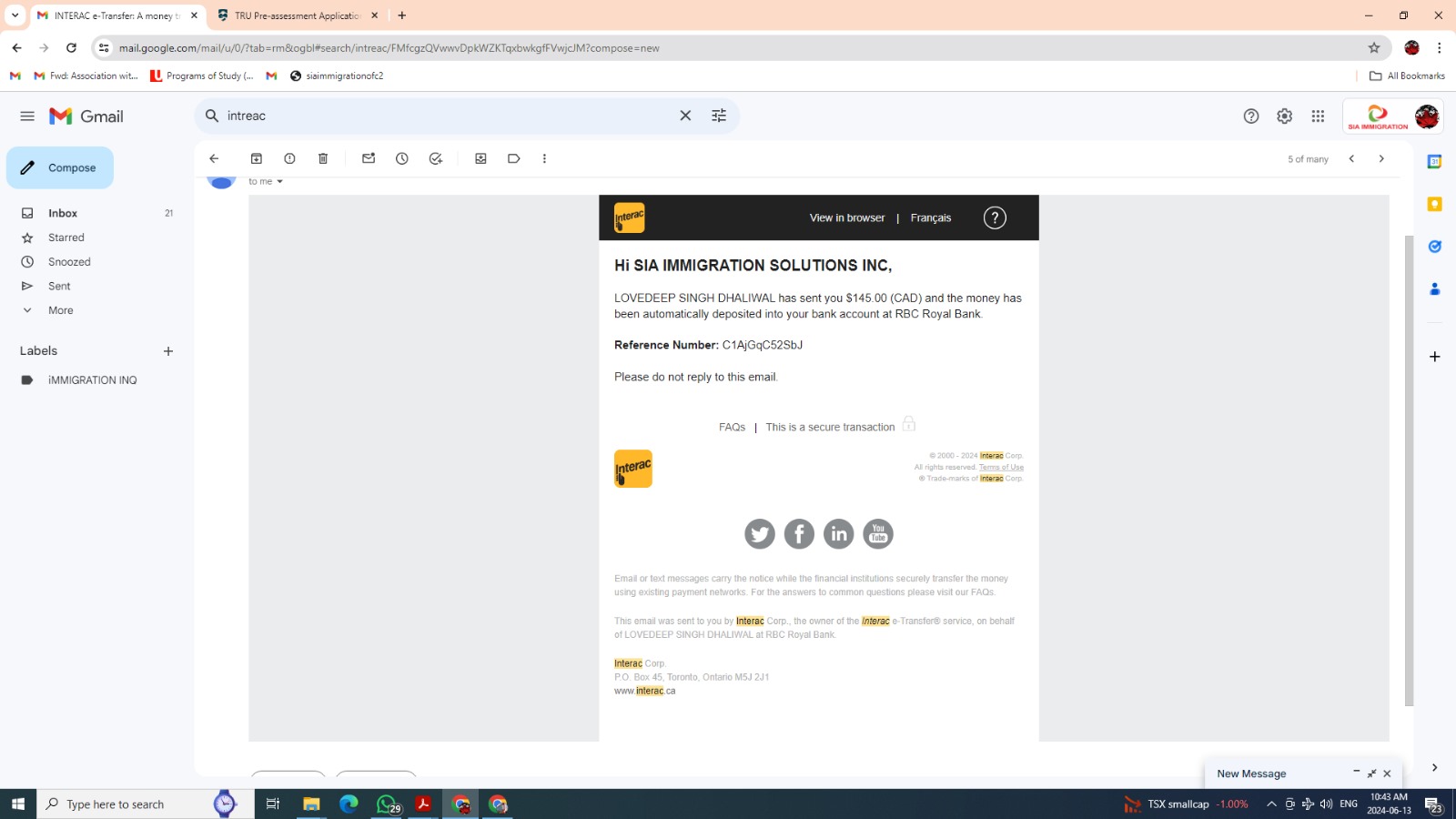Open File Explorer from taskbar
Image resolution: width=1456 pixels, height=819 pixels.
(x=311, y=804)
